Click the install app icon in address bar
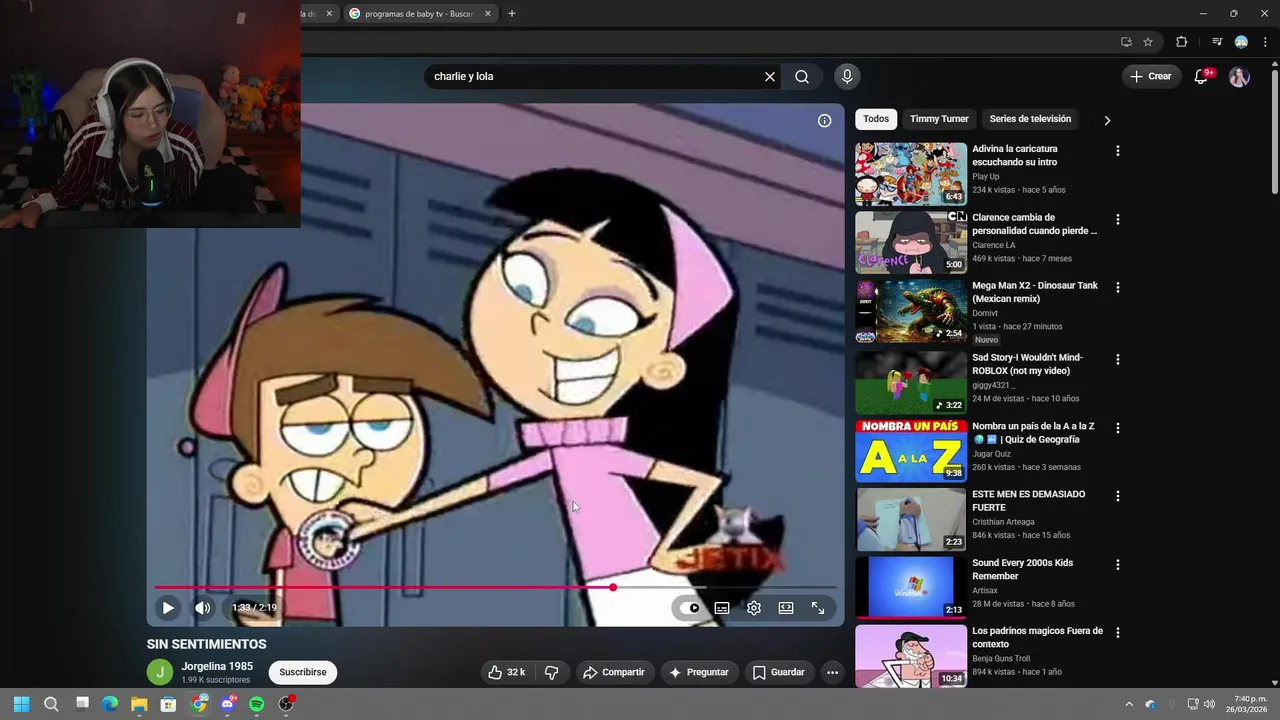 [x=1126, y=42]
